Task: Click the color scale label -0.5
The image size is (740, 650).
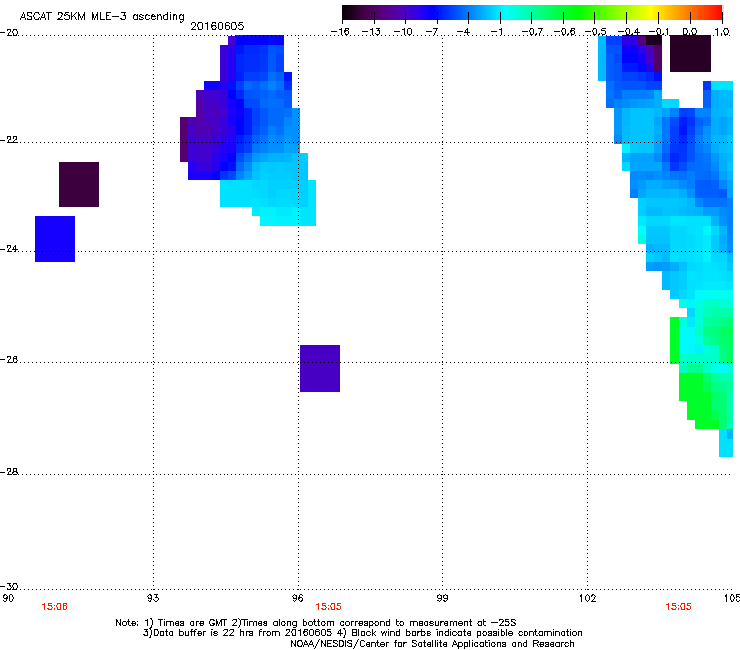Action: [596, 32]
